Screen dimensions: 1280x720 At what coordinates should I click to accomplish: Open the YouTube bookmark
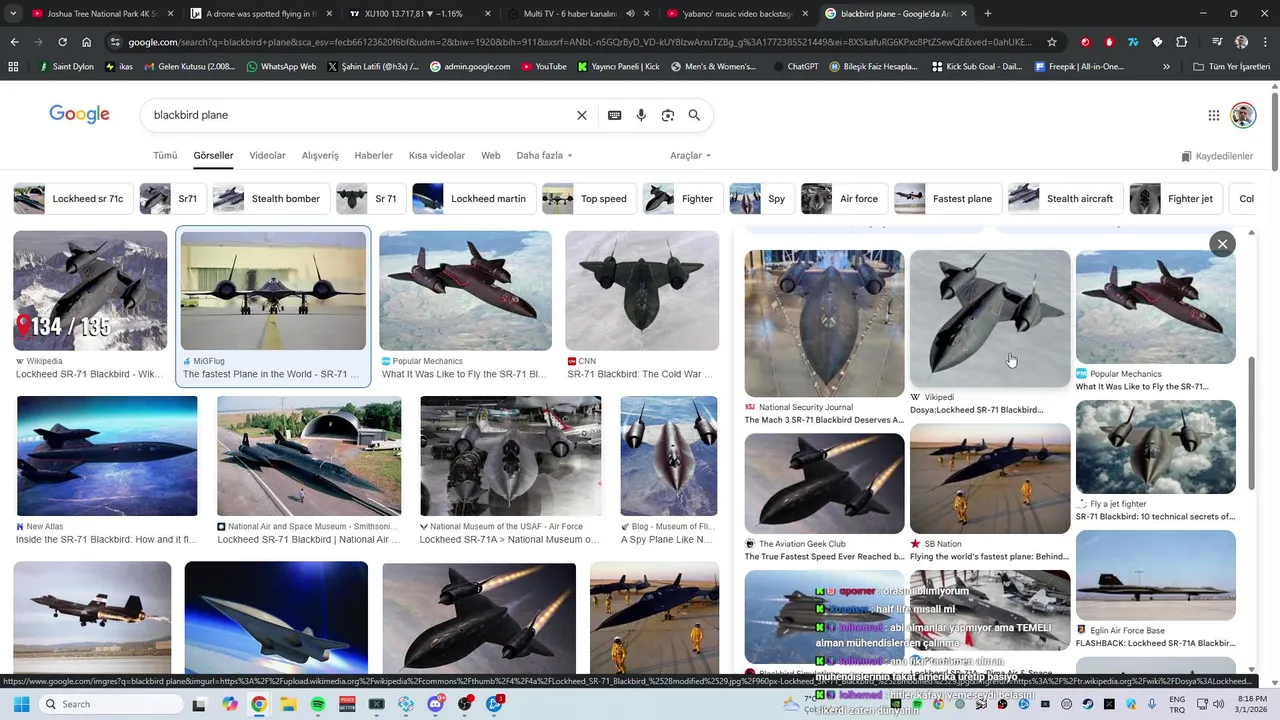pos(542,67)
